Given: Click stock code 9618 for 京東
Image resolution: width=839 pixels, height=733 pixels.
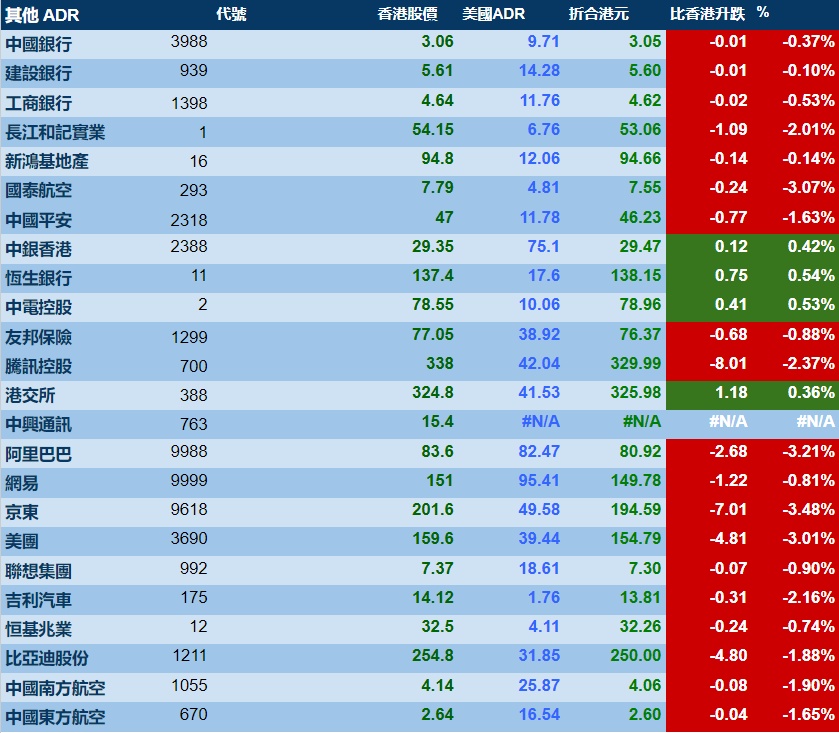Looking at the screenshot, I should 189,509.
